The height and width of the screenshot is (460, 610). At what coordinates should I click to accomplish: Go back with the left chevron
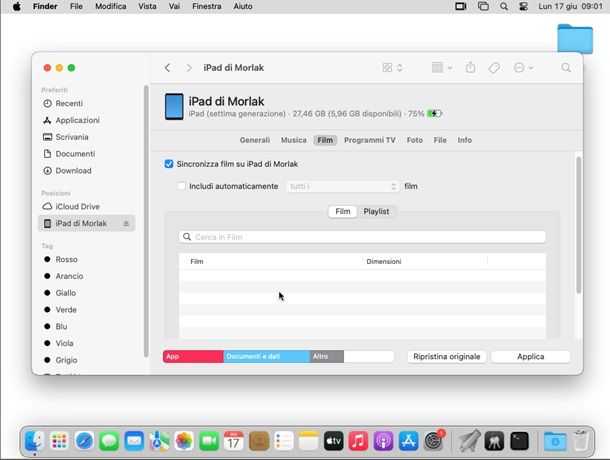tap(167, 68)
